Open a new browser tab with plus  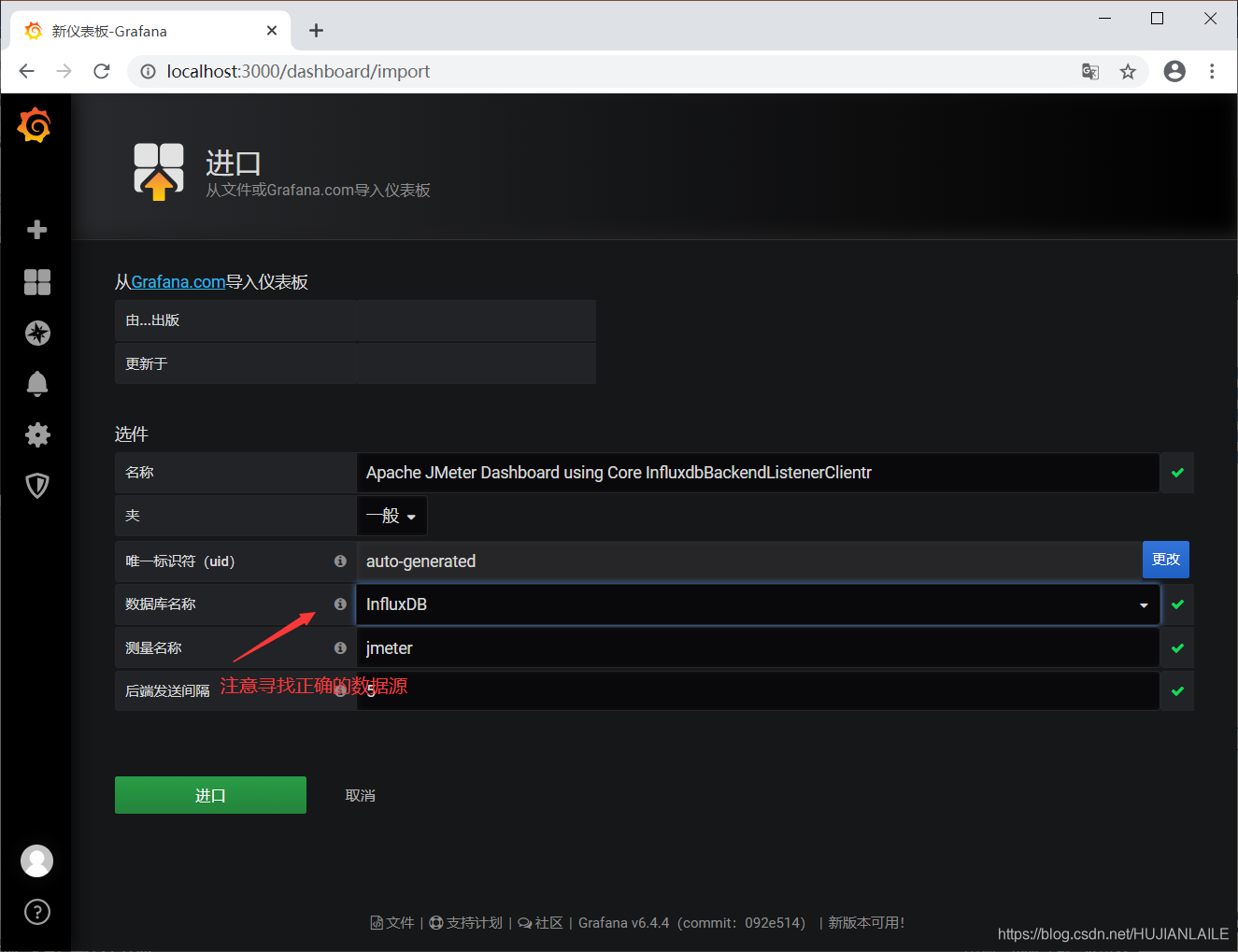click(317, 31)
